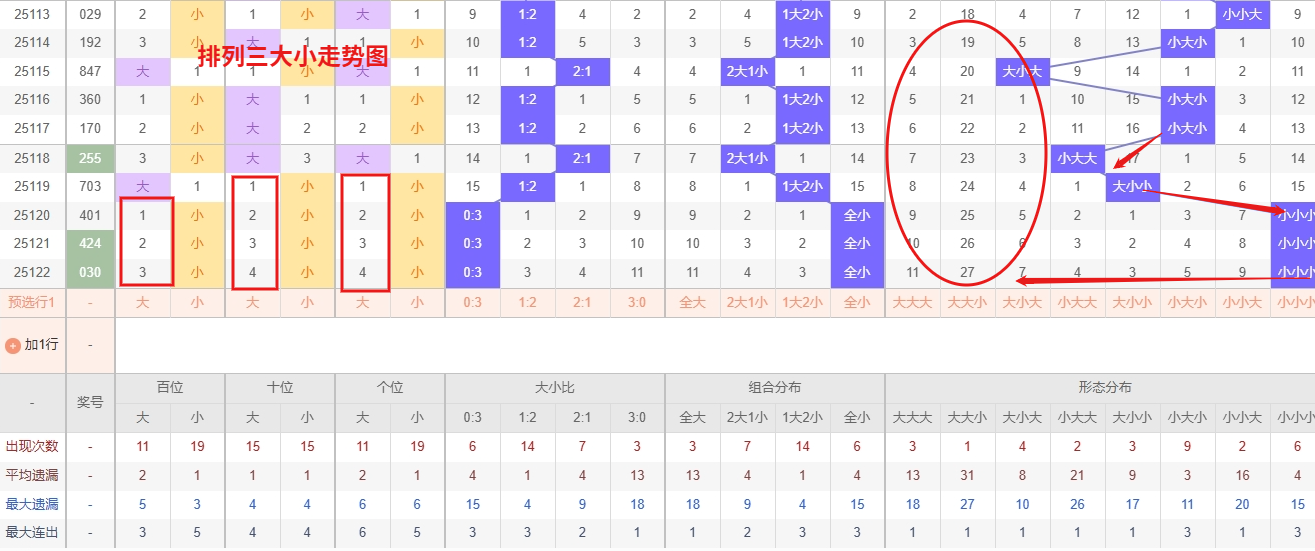Image resolution: width=1315 pixels, height=551 pixels.
Task: Select 2大1小 in the 预选行1 row
Action: point(747,302)
